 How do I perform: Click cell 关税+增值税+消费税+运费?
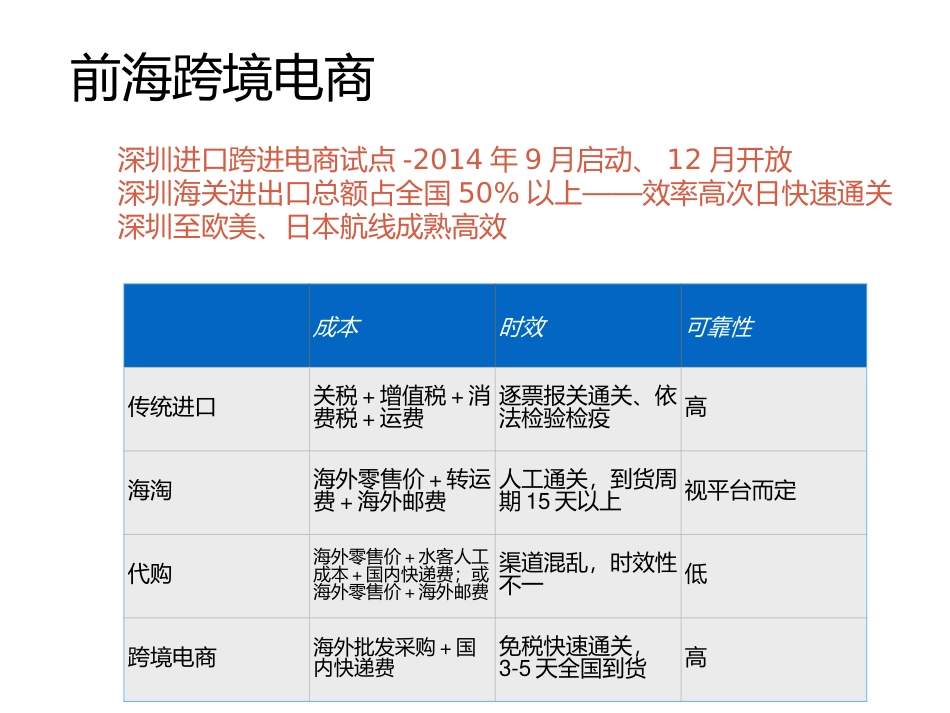pos(402,409)
